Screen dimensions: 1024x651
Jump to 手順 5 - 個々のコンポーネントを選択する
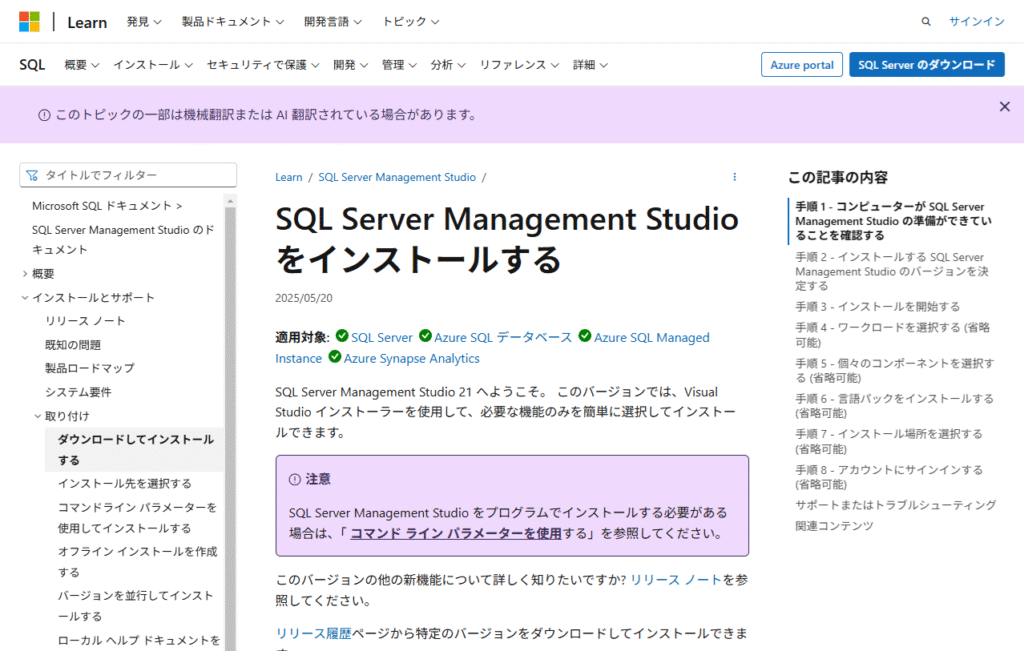pos(895,370)
